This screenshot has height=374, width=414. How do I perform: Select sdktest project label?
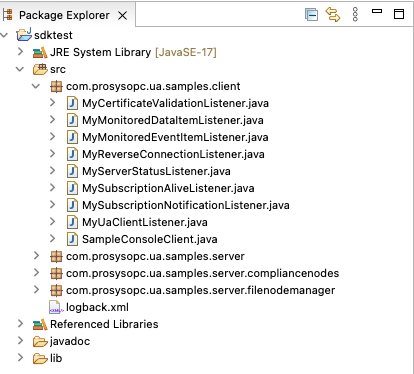[x=53, y=35]
